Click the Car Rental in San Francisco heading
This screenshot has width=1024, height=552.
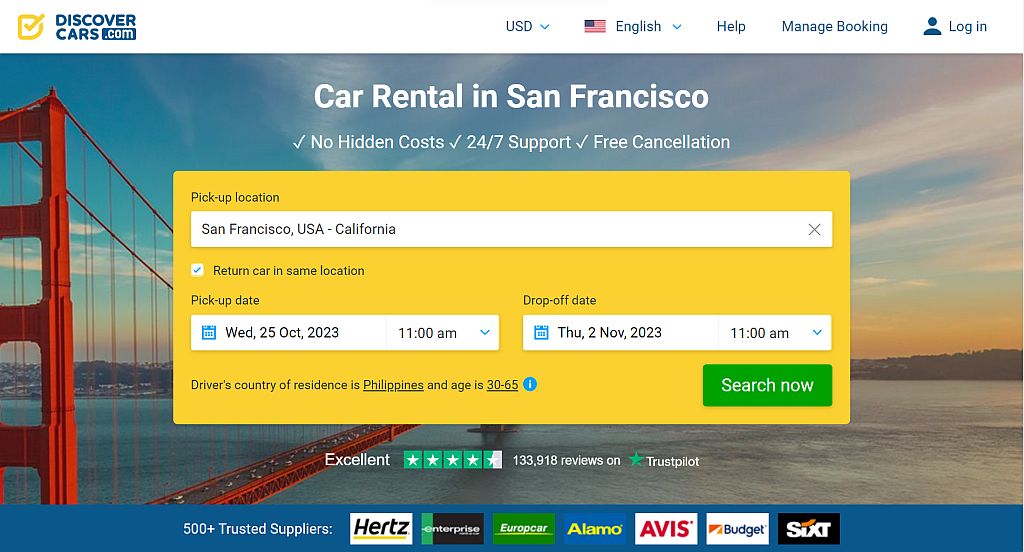511,97
